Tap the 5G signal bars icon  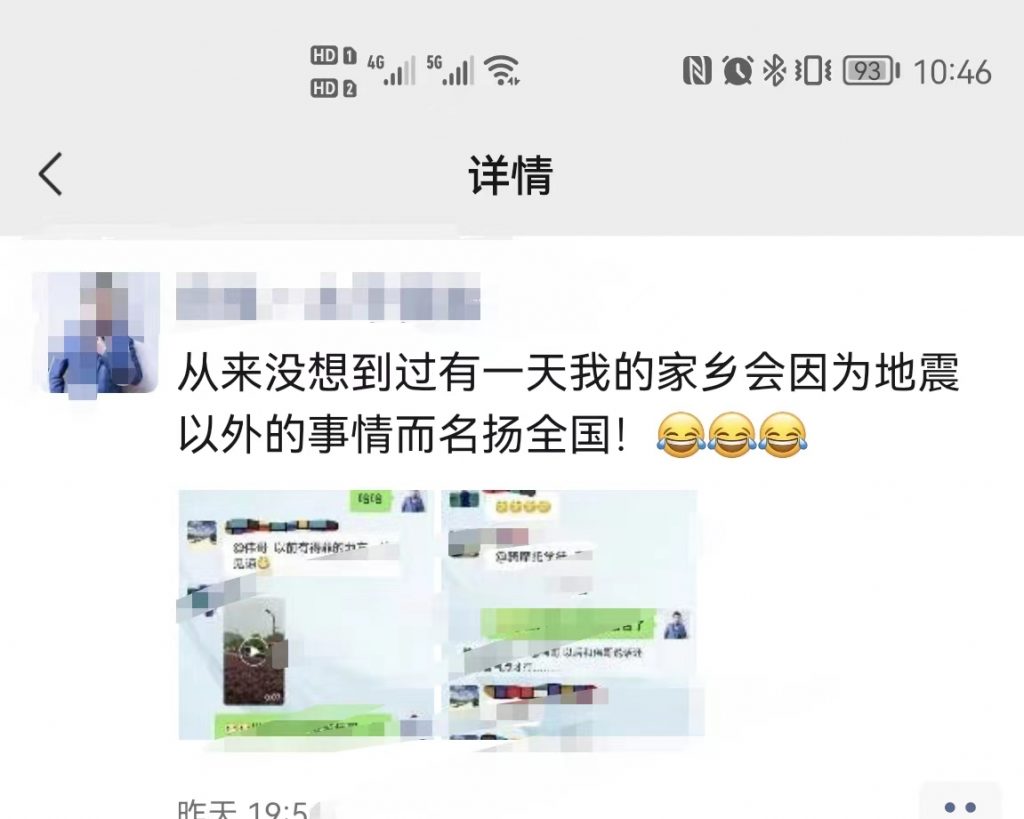pos(450,70)
